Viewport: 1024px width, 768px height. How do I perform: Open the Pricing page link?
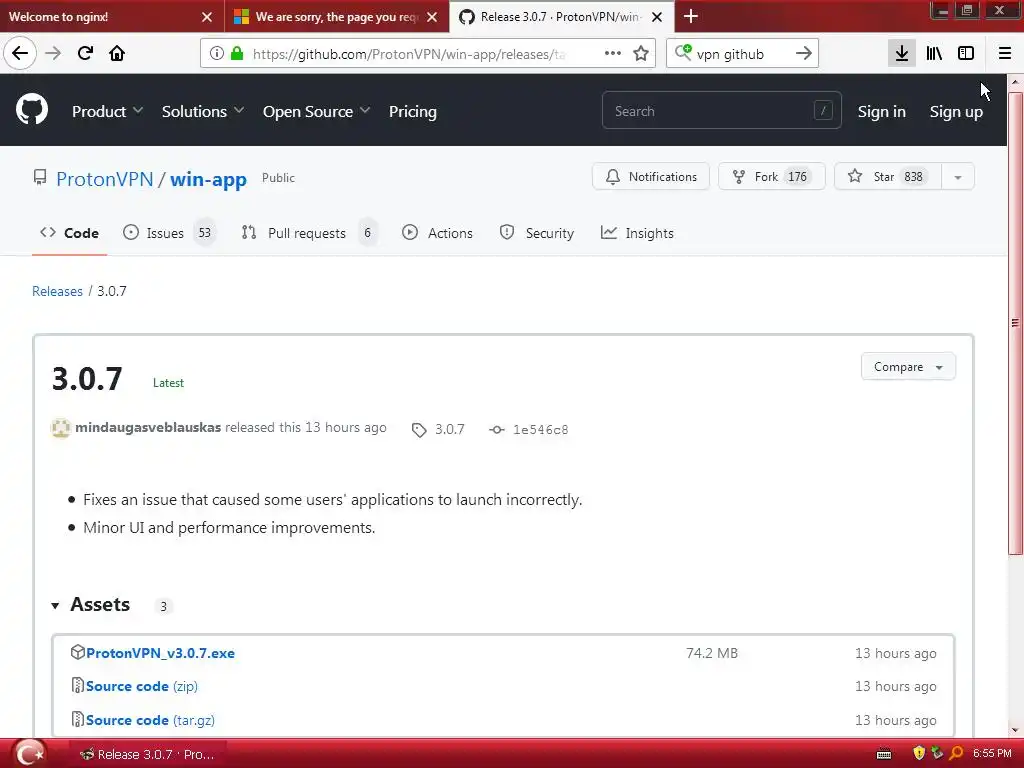click(x=413, y=112)
